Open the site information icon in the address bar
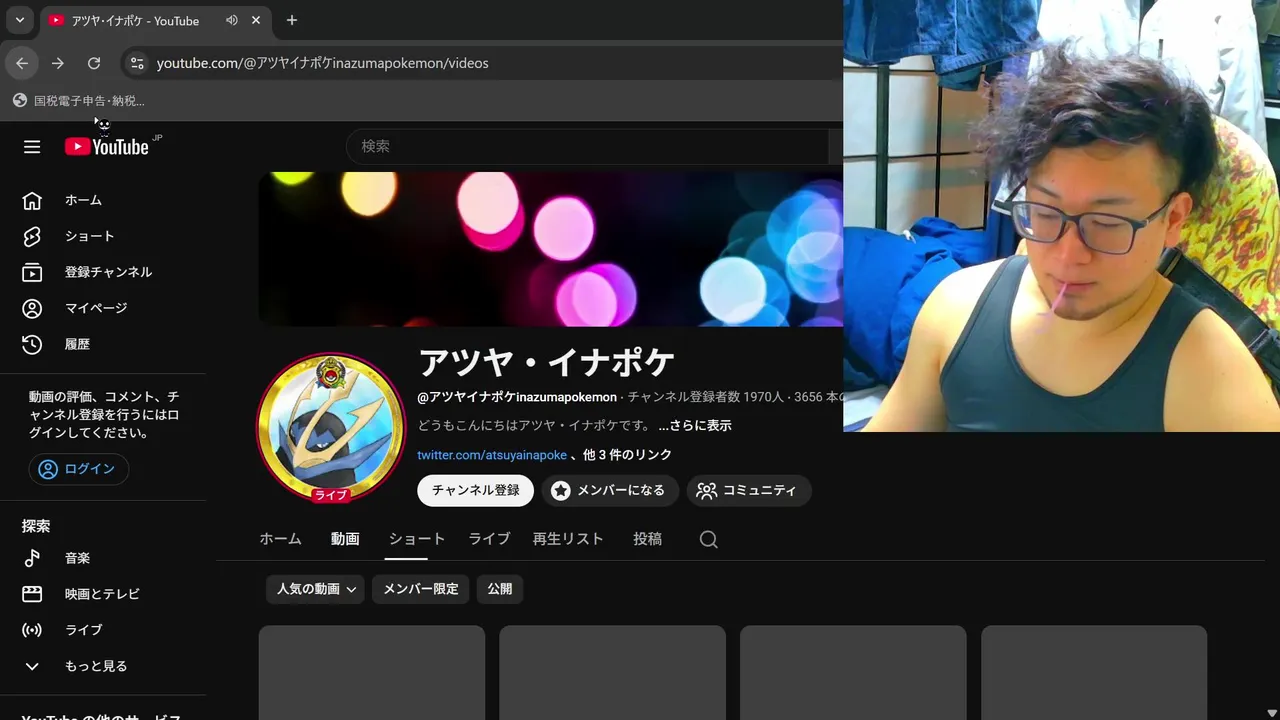The image size is (1280, 720). 137,63
